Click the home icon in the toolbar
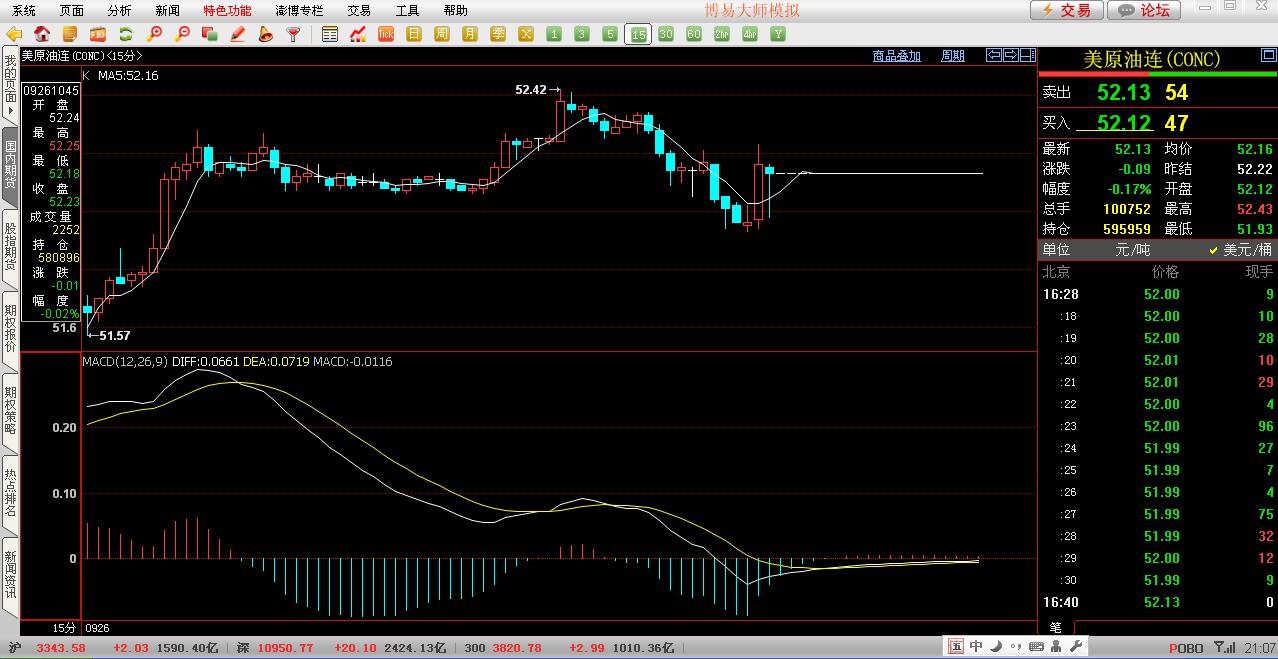 pos(42,34)
